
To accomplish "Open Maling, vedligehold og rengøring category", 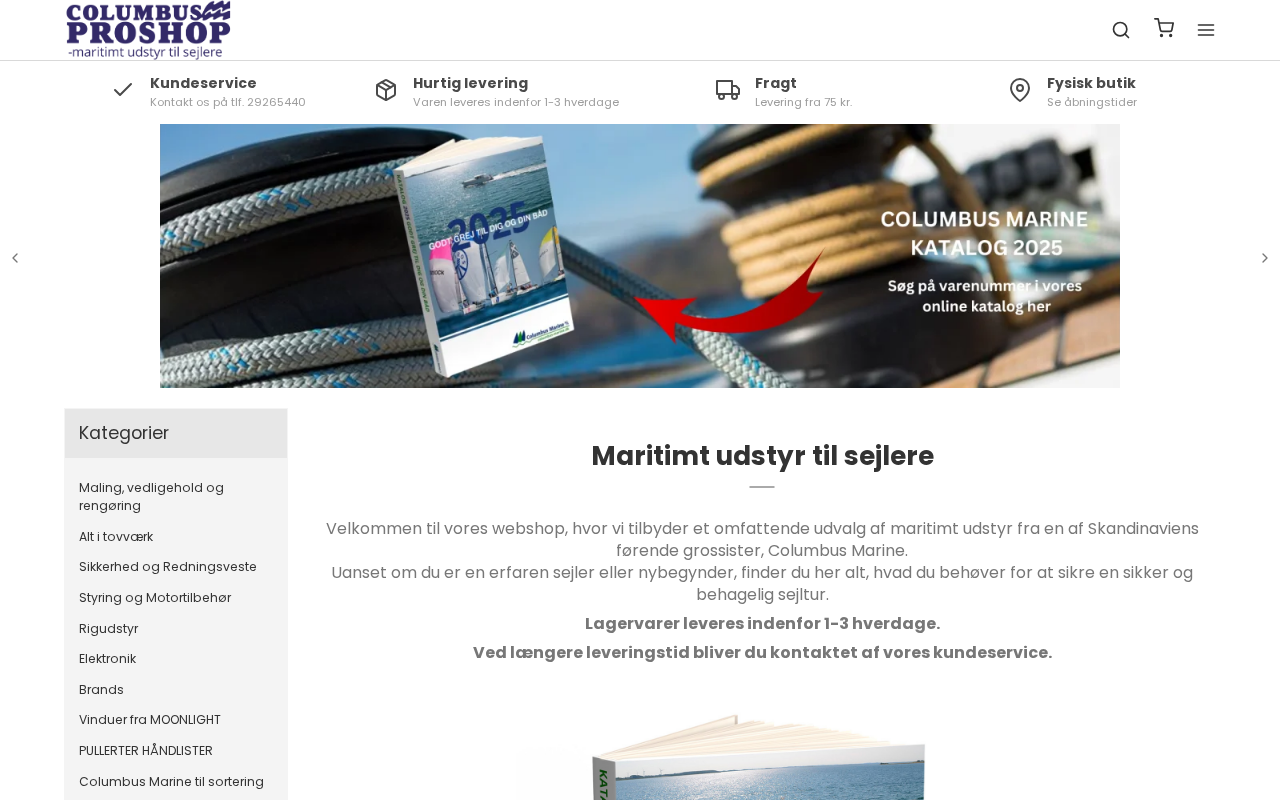I will pyautogui.click(x=151, y=496).
